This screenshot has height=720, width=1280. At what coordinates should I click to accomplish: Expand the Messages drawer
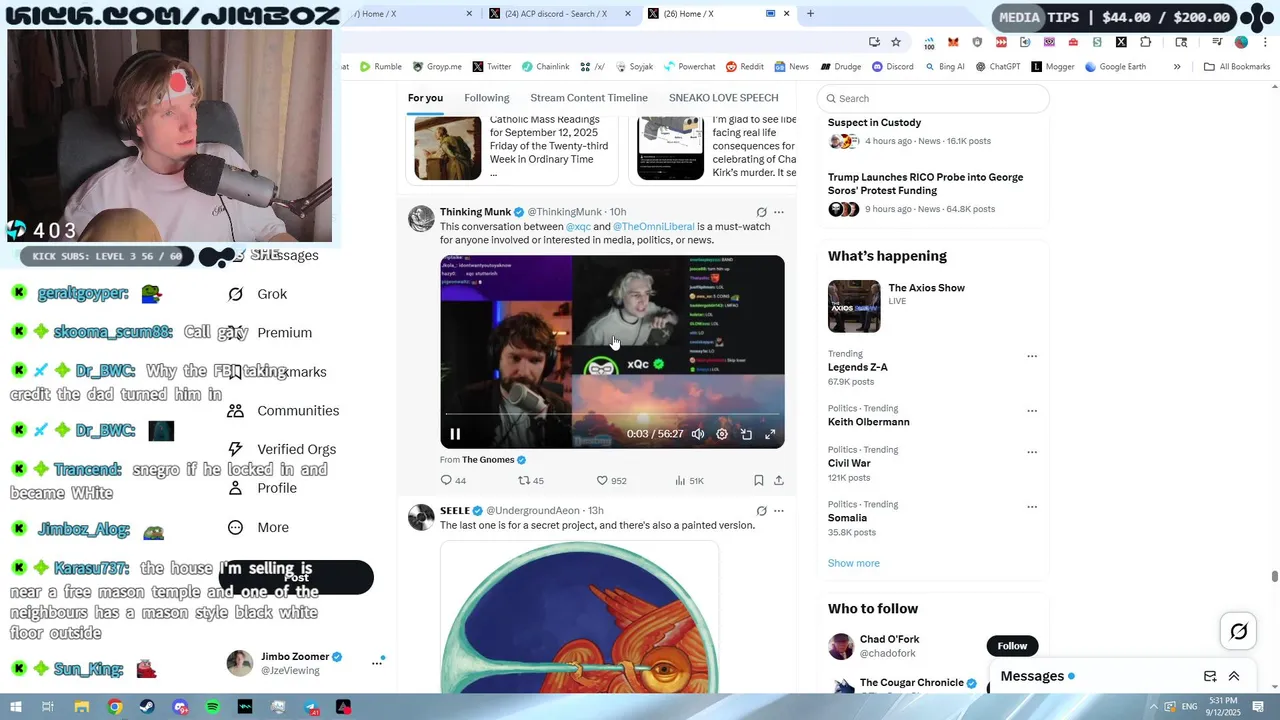coord(1234,676)
